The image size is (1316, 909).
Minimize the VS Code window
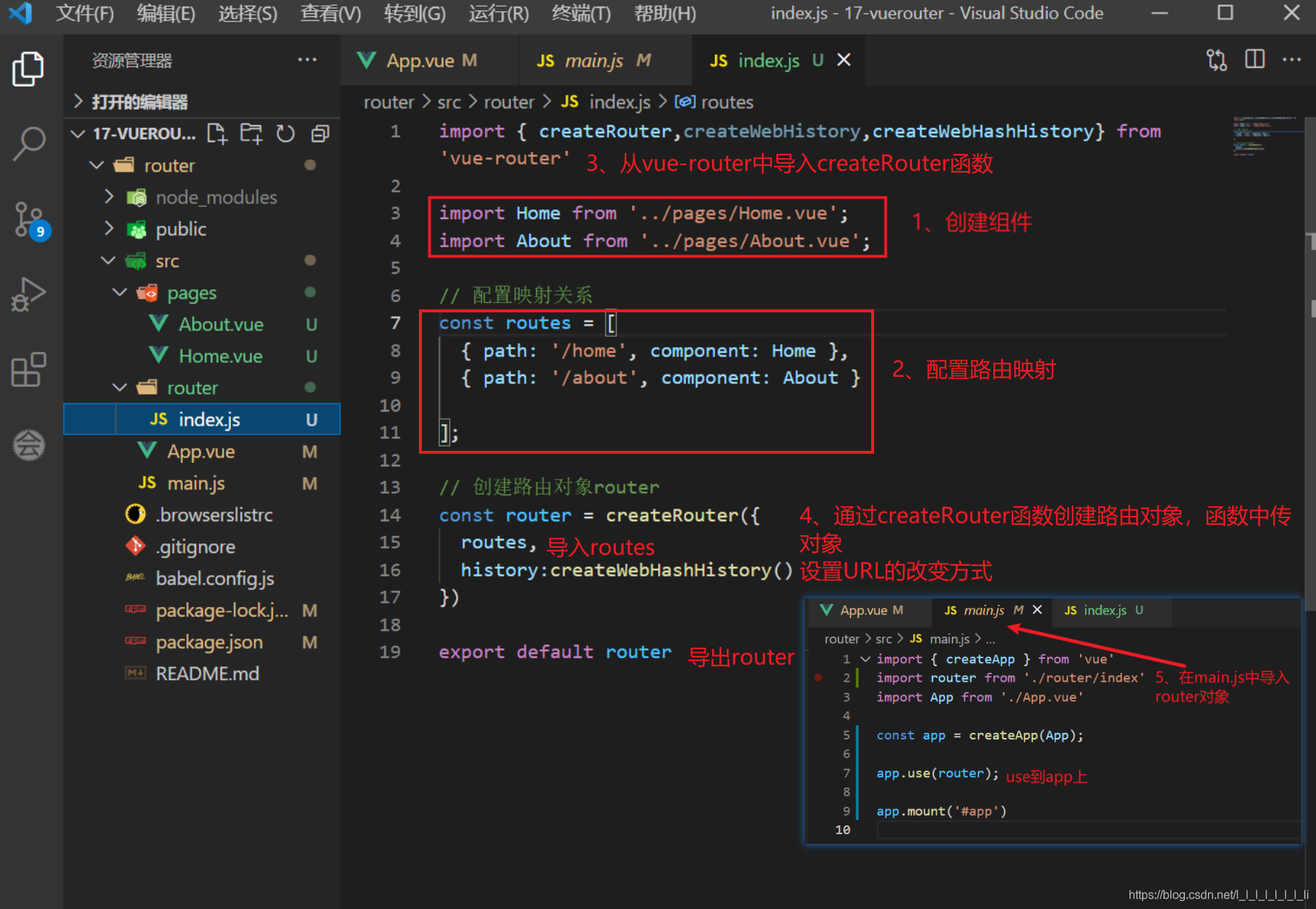1160,13
